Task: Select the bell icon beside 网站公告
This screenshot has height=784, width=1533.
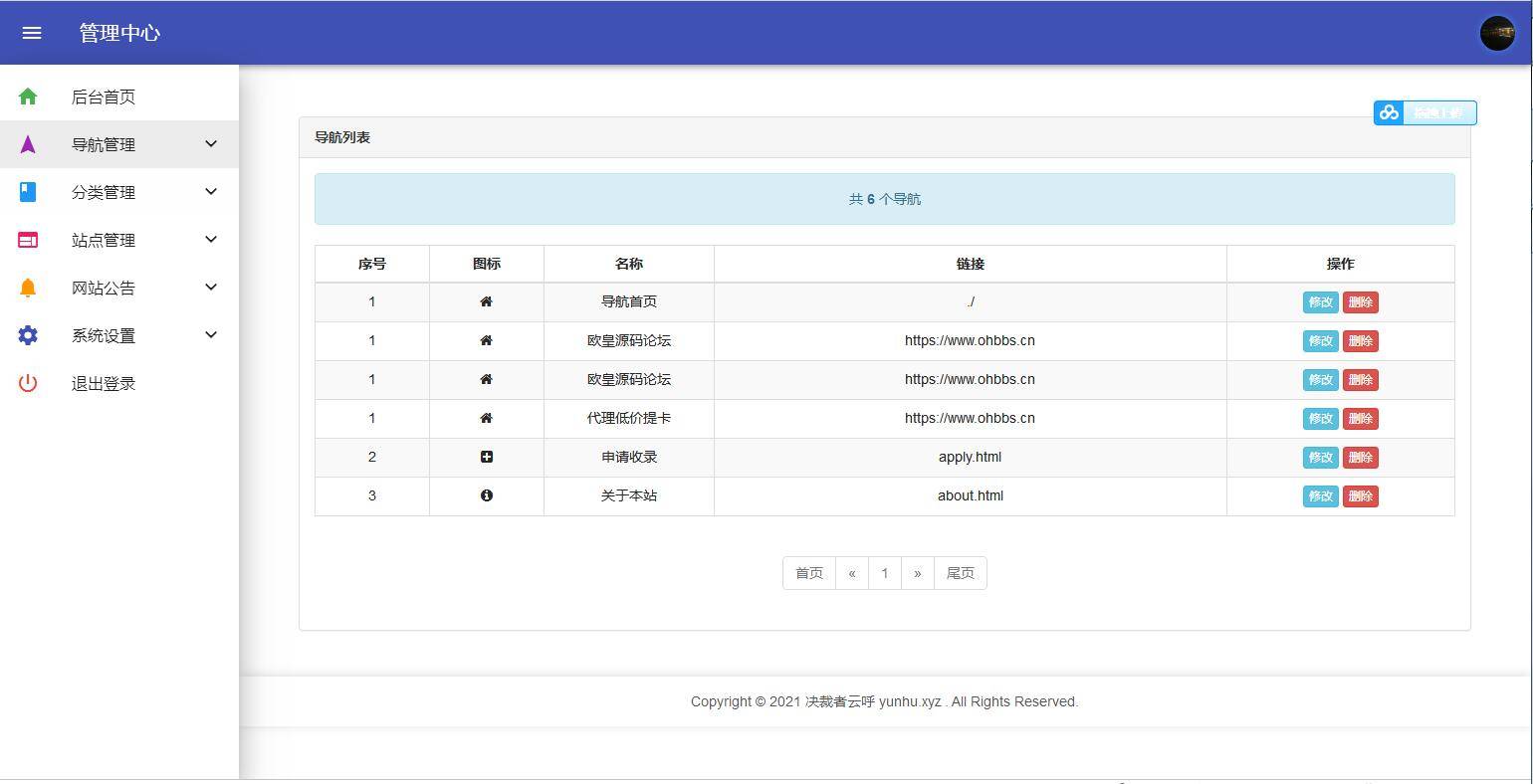Action: 27,288
